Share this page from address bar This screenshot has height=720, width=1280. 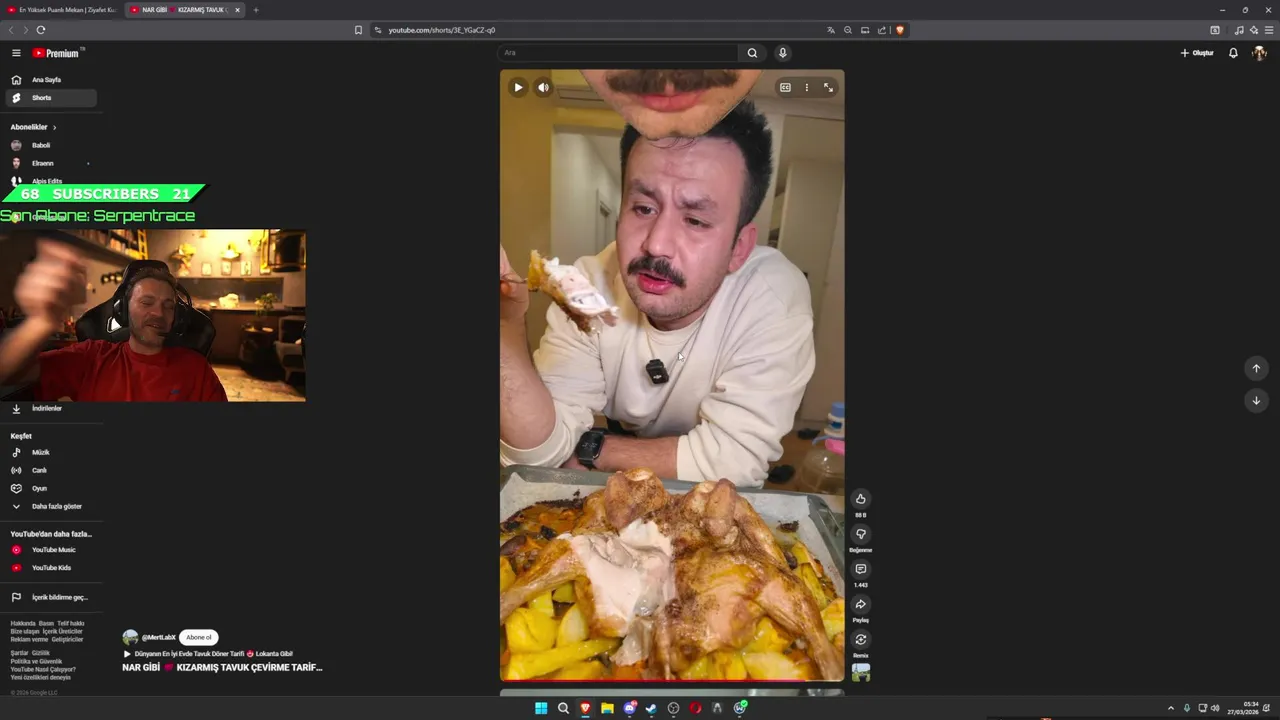(882, 30)
